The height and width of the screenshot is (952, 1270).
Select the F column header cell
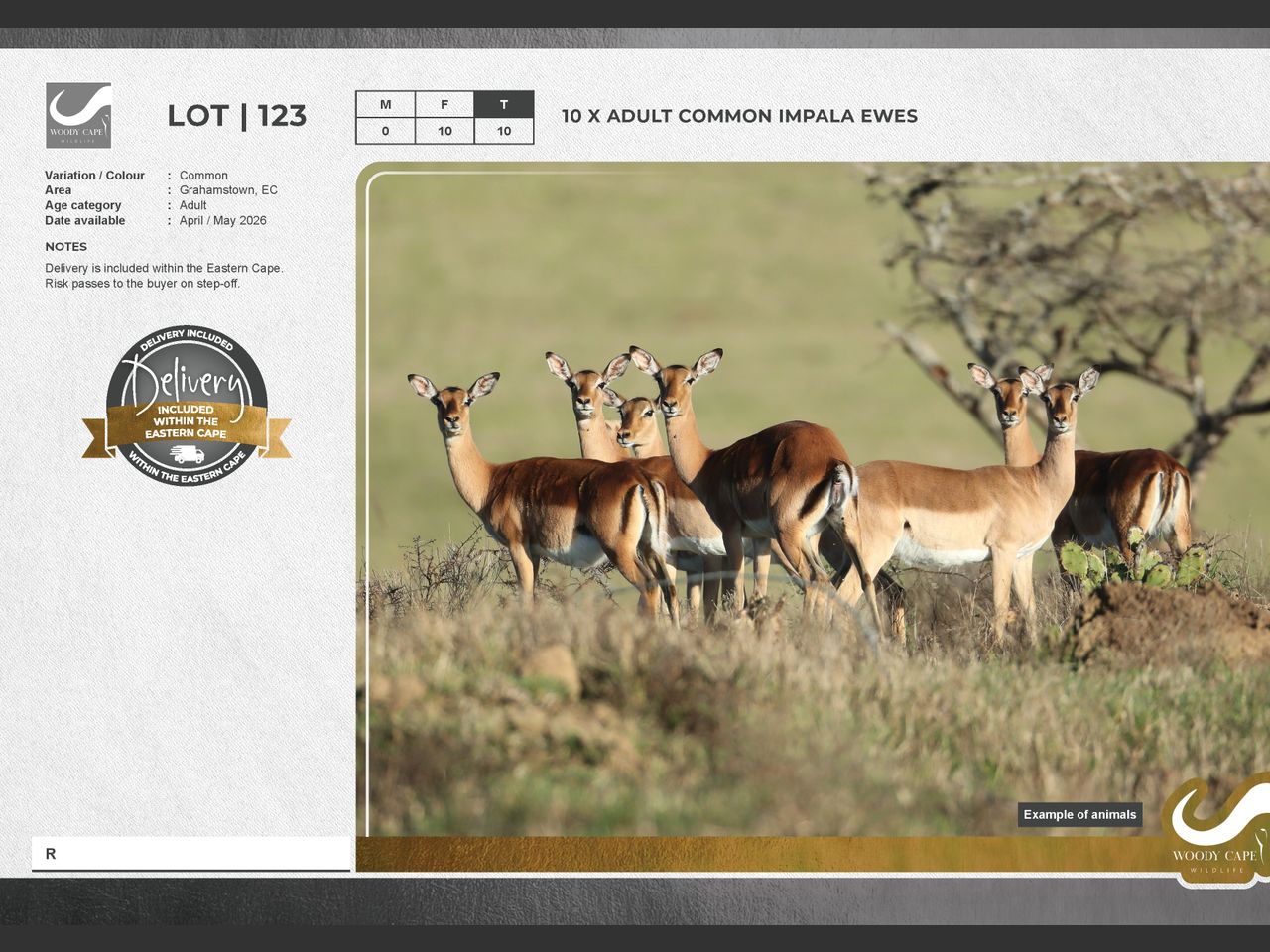coord(444,104)
